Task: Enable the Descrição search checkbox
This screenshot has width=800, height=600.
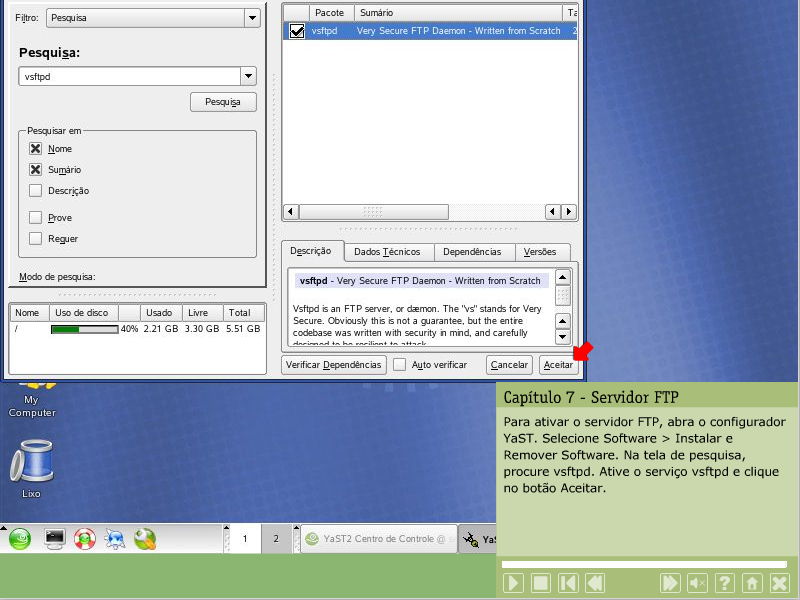Action: click(x=36, y=191)
